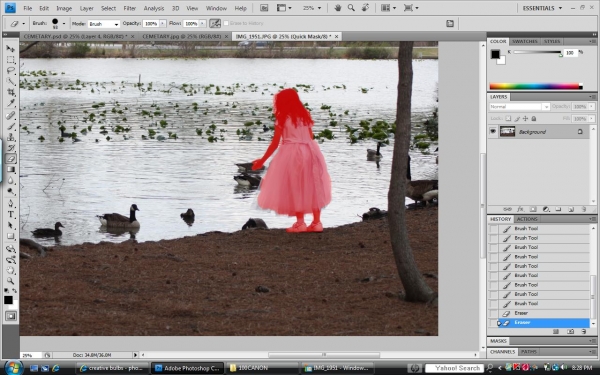Select the Brush tool in toolbox
600x375 pixels.
(x=10, y=126)
